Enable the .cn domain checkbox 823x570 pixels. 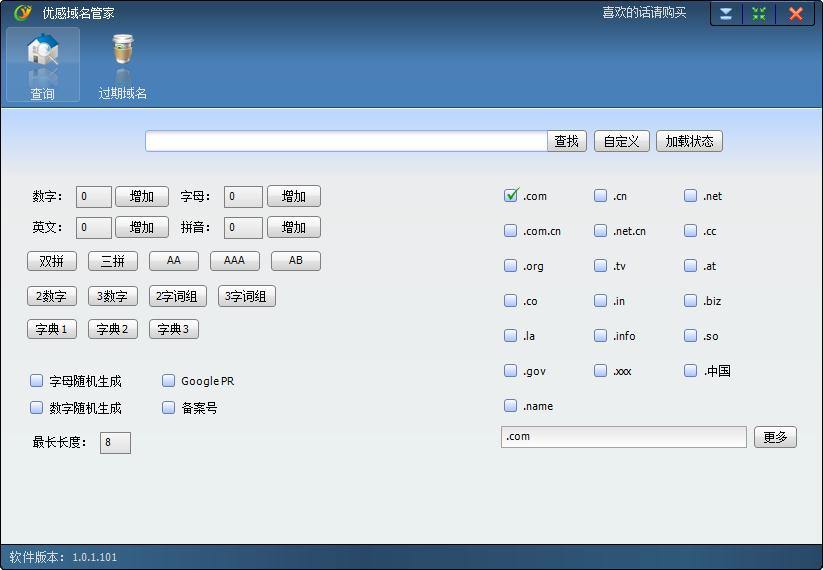pyautogui.click(x=601, y=196)
